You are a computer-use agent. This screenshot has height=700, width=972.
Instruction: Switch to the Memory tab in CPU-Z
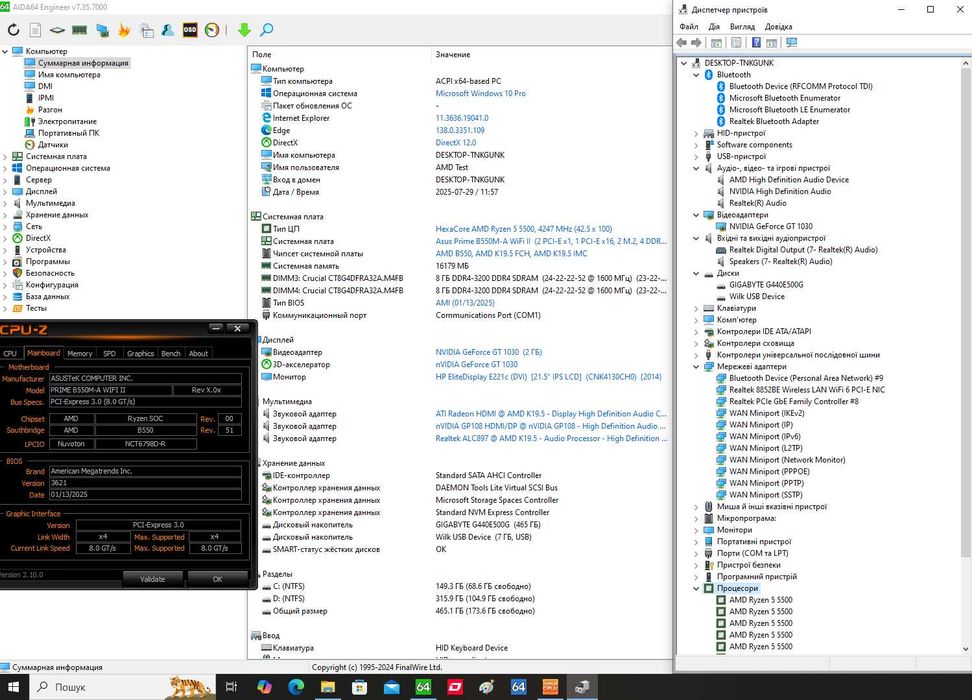79,353
